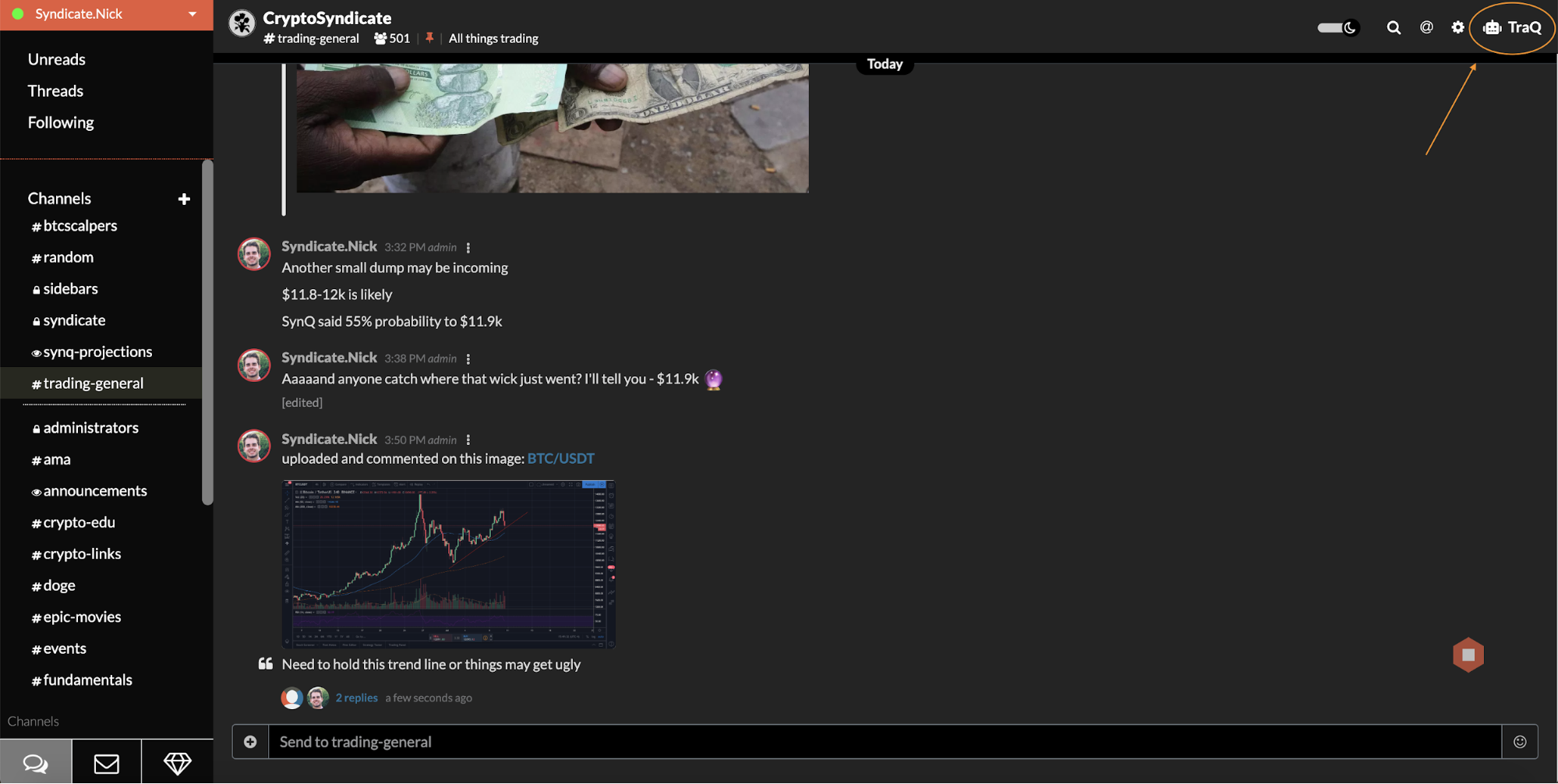Open mentions via the @ icon
This screenshot has width=1558, height=784.
point(1426,27)
